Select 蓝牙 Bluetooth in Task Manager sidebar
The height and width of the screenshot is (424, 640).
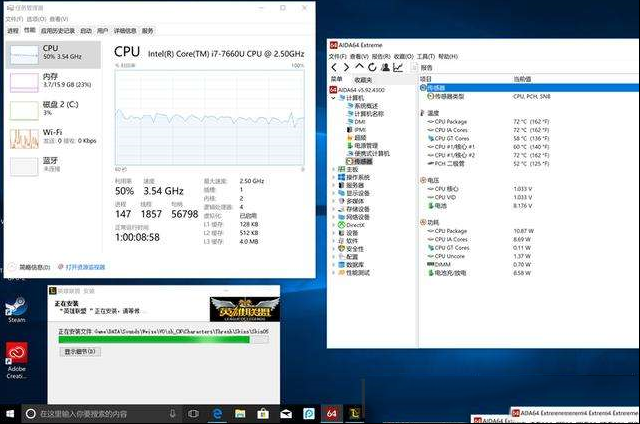(x=53, y=166)
